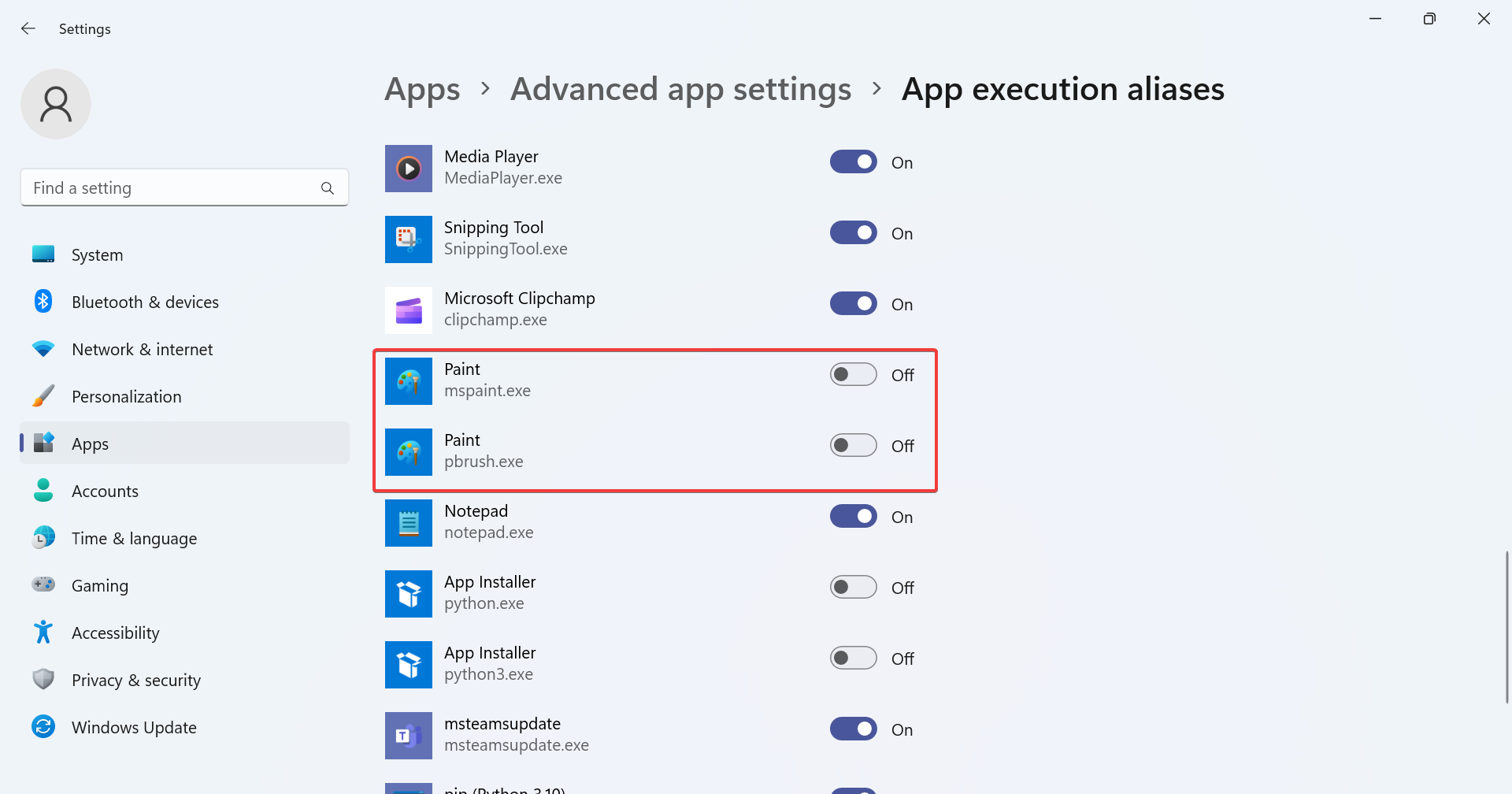1512x794 pixels.
Task: Select Bluetooth & devices in sidebar
Action: [145, 302]
